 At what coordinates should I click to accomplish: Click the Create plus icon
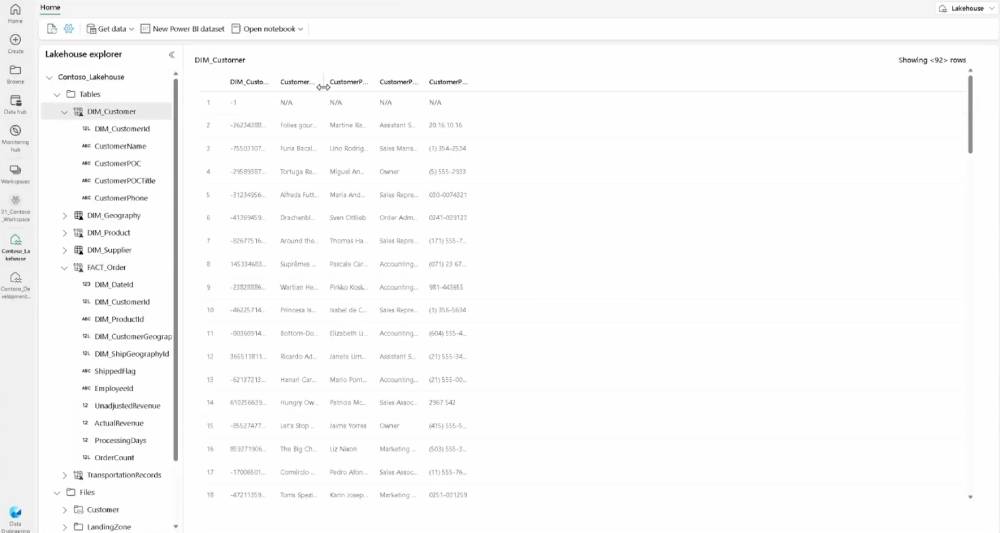[x=15, y=40]
